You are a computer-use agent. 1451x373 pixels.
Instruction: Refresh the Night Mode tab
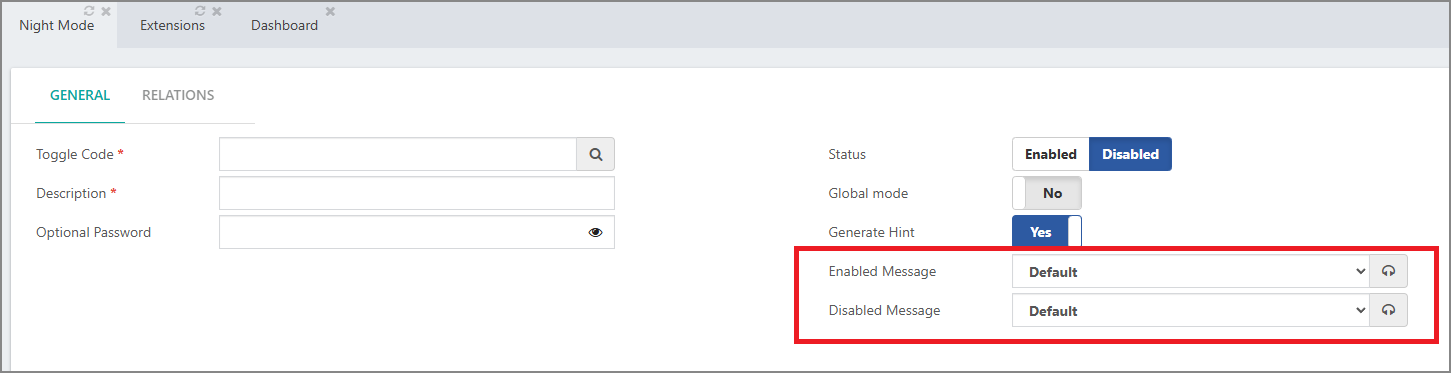(x=90, y=11)
